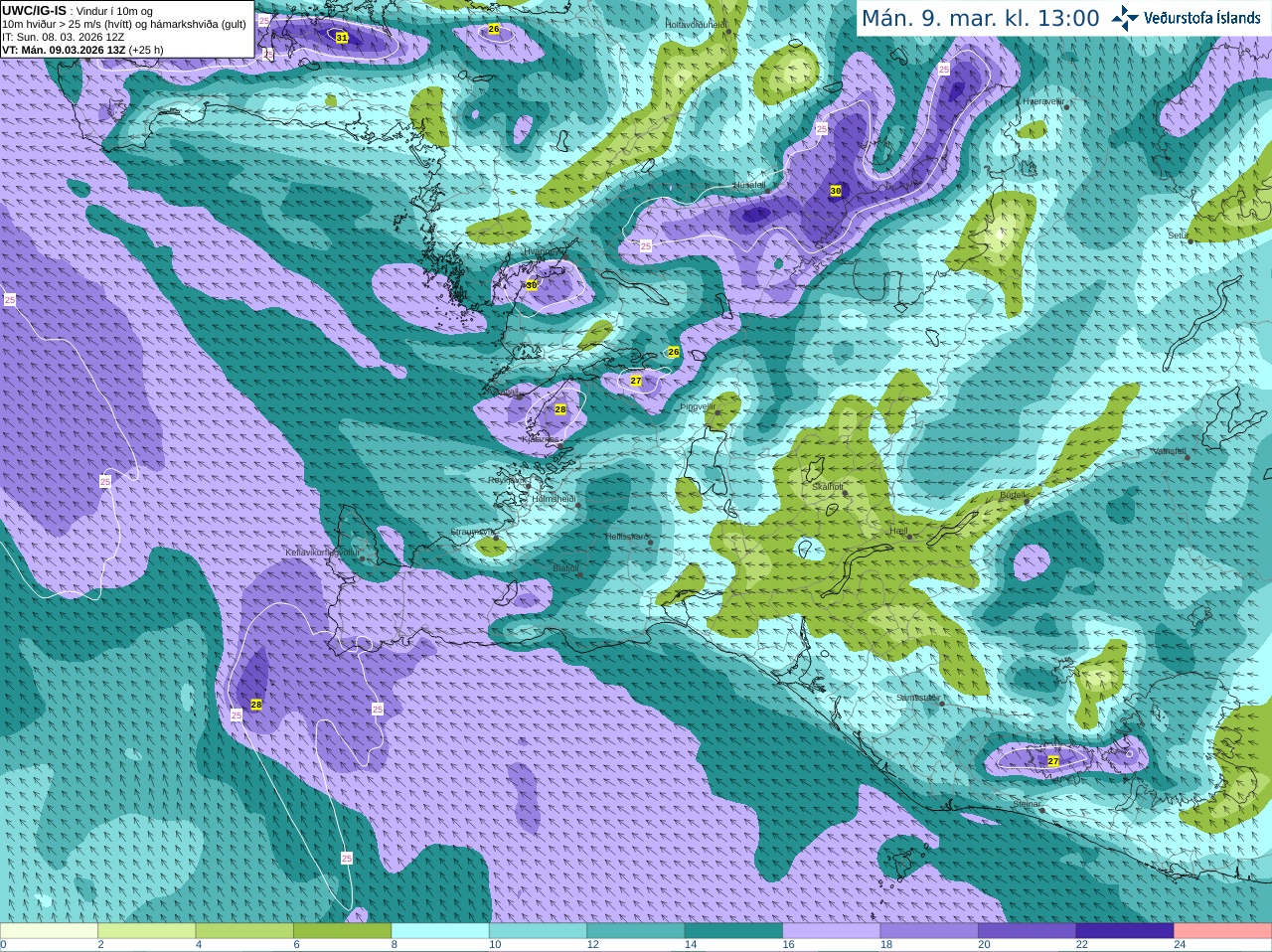This screenshot has width=1272, height=952.
Task: Click the Bláfjöll station label
Action: click(x=565, y=568)
